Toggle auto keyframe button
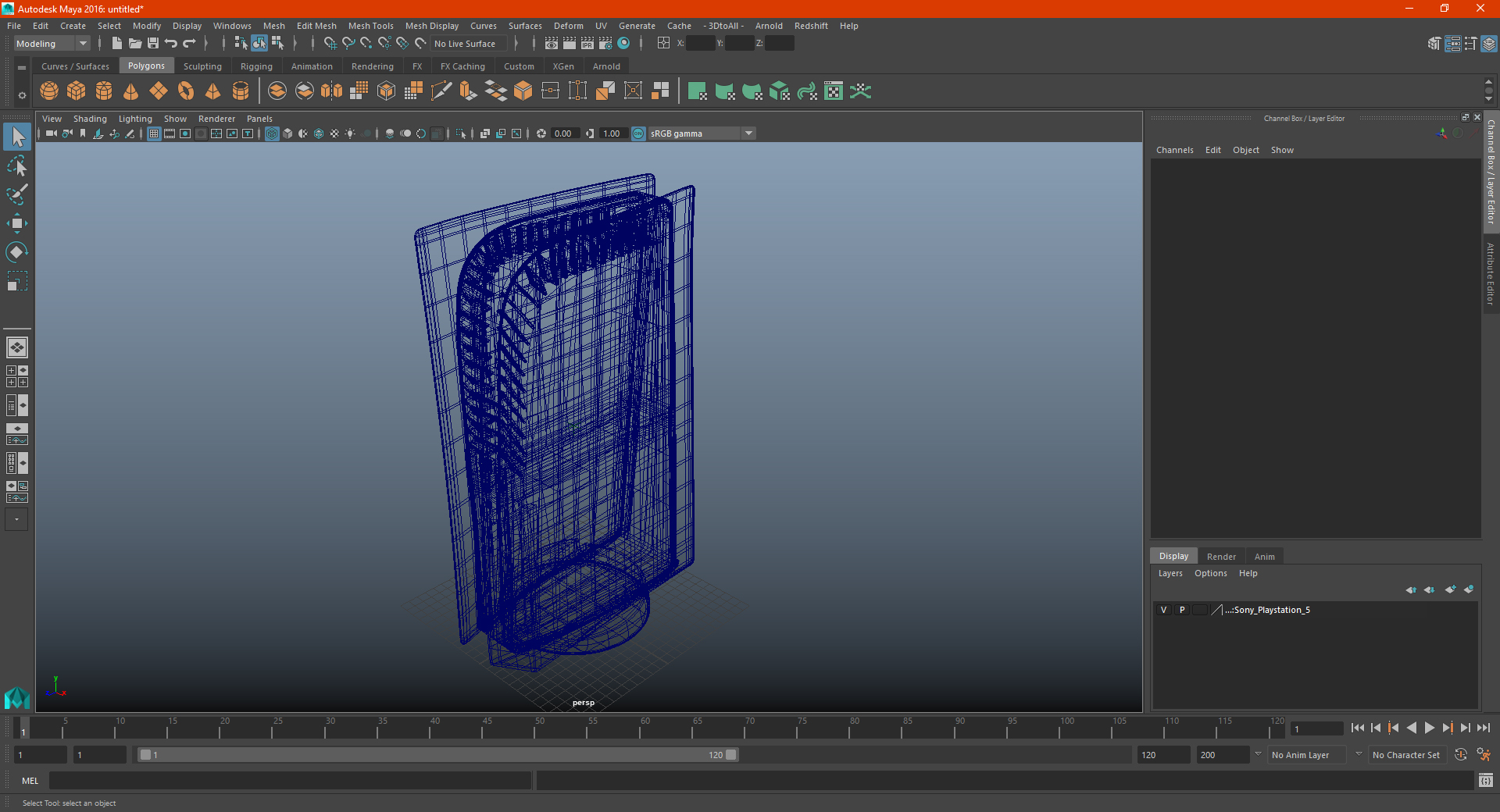This screenshot has height=812, width=1500. coord(1460,755)
